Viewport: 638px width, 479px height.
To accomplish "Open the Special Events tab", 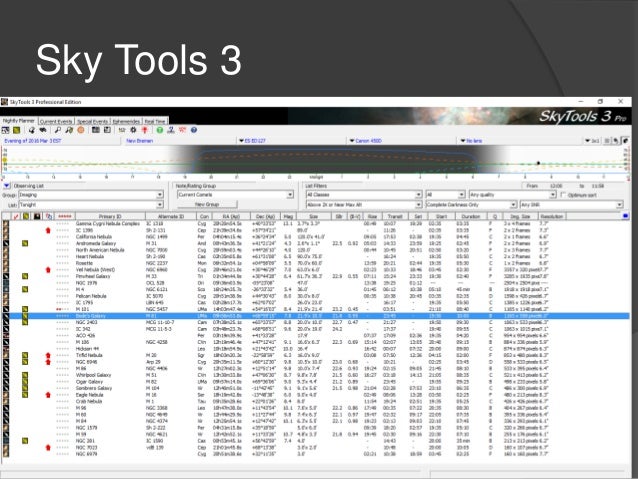I will pos(92,121).
